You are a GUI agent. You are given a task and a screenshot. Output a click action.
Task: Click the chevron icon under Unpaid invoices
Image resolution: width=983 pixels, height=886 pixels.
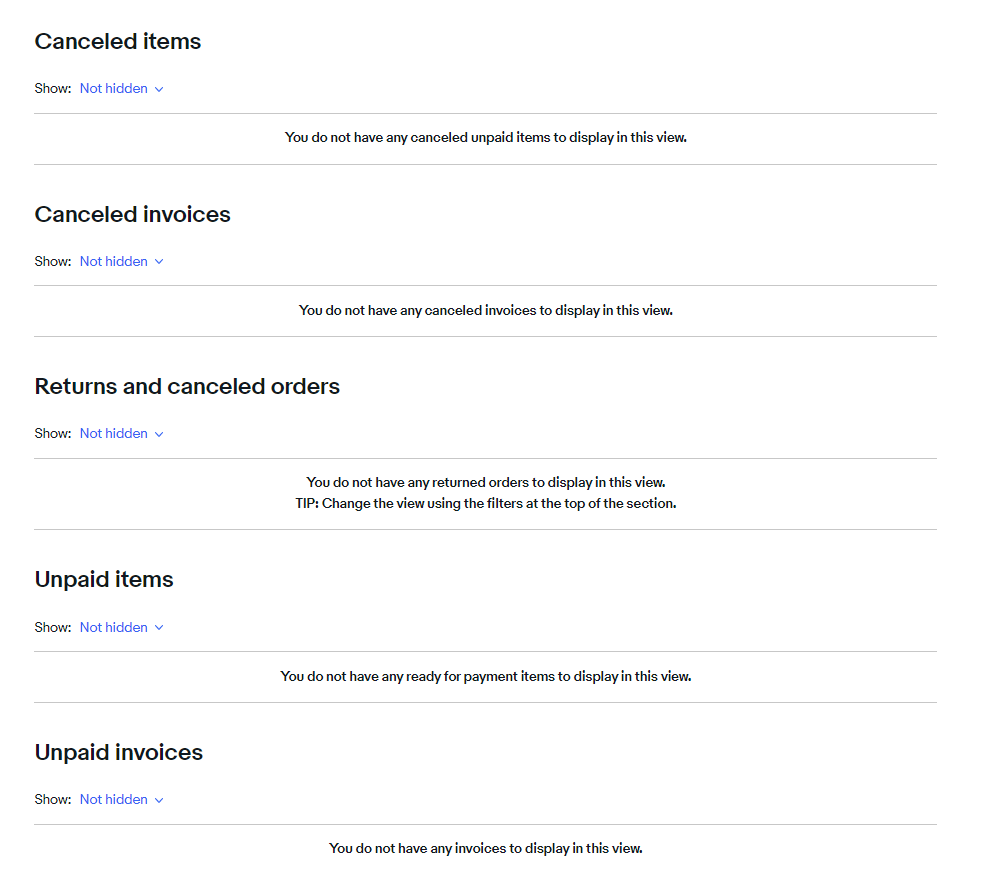159,800
